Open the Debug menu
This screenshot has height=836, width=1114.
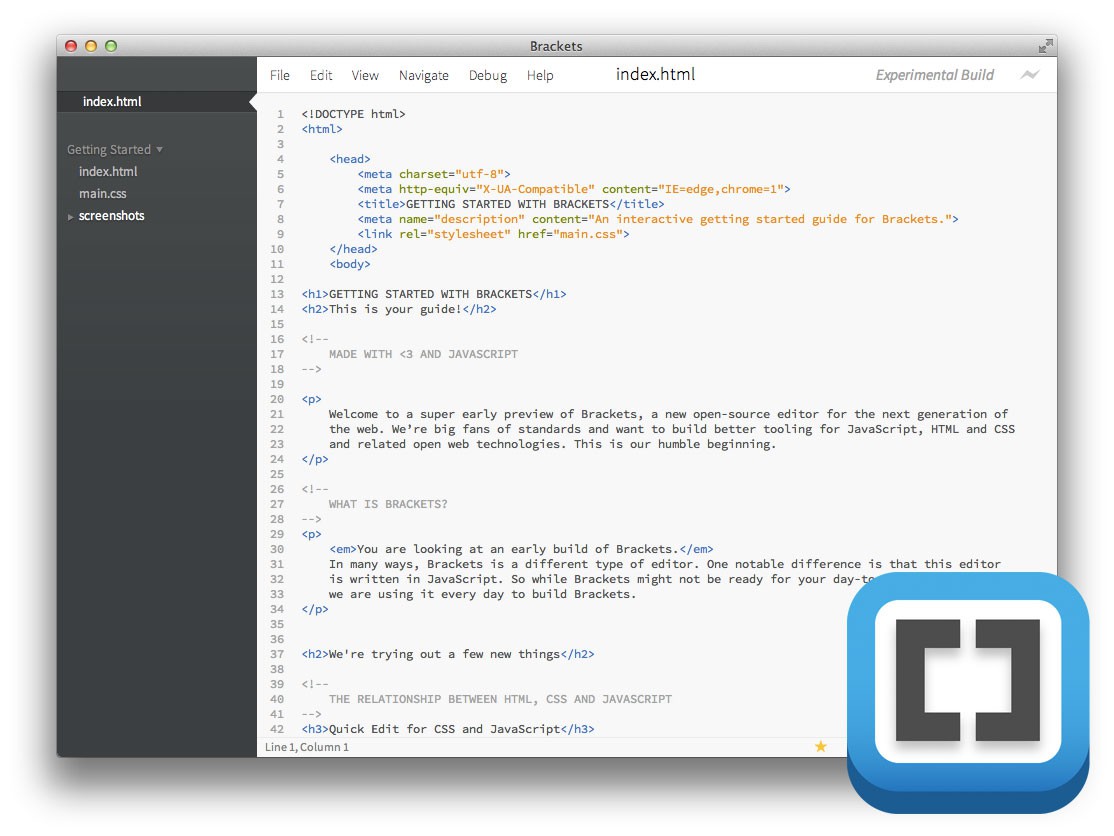[x=488, y=75]
